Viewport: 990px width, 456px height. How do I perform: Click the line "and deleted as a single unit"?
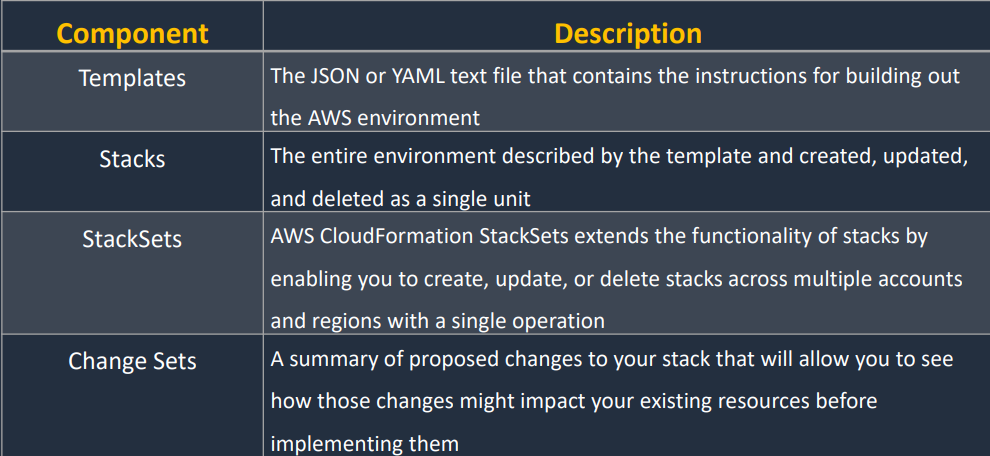click(401, 199)
